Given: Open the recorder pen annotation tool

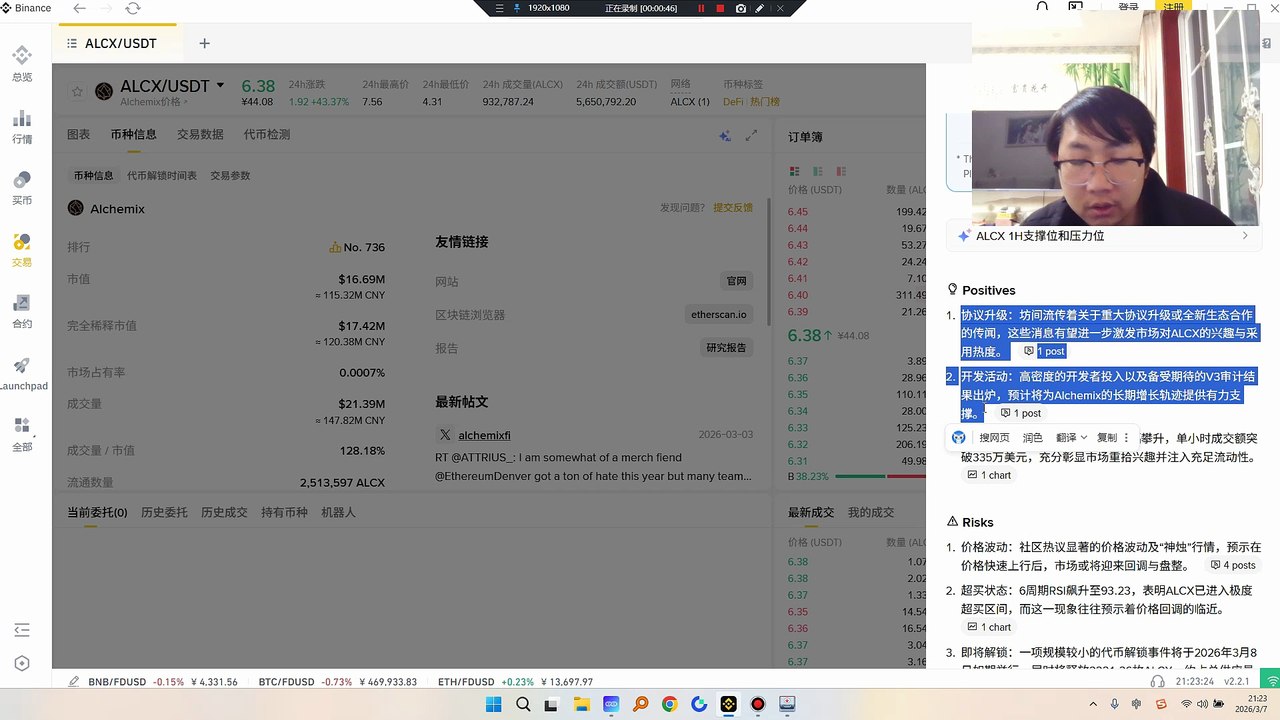Looking at the screenshot, I should (760, 8).
